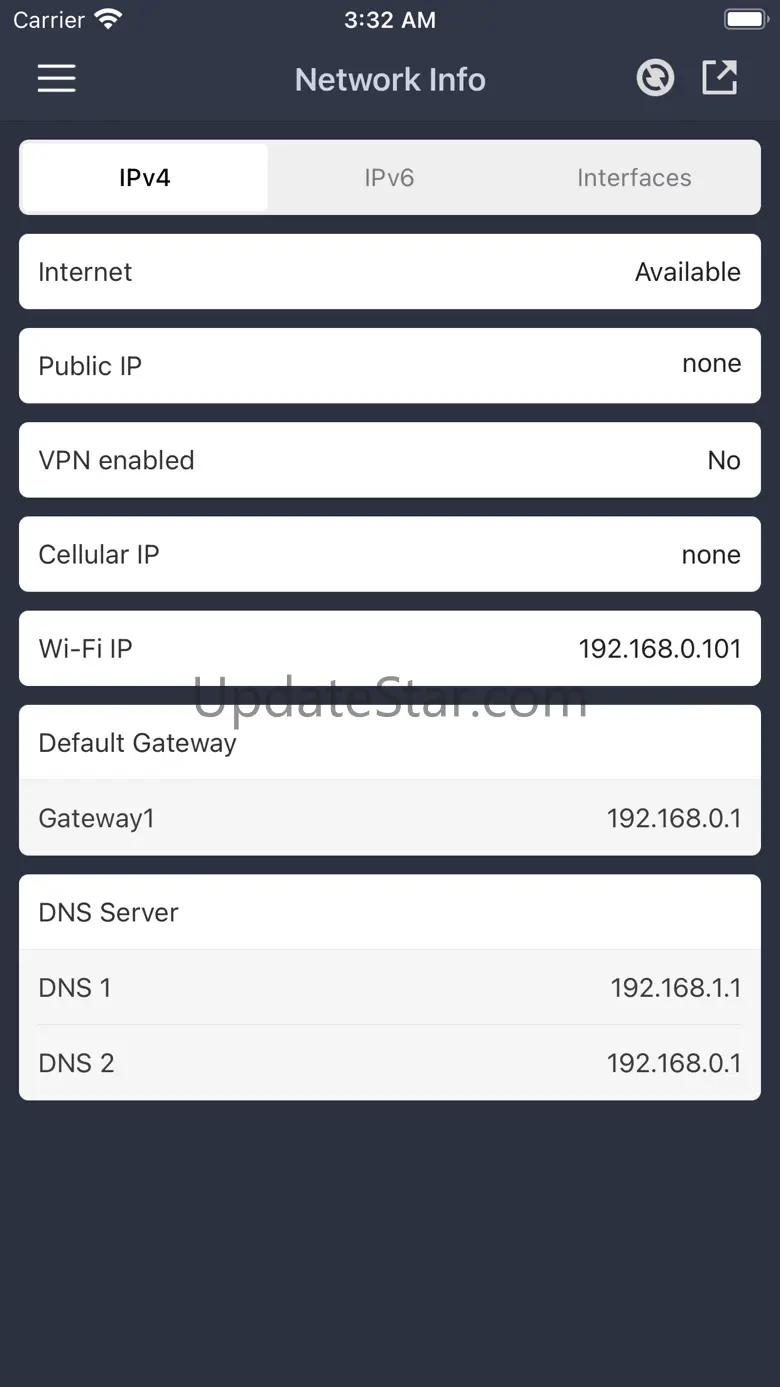Select the DNS 1 entry
Screen dimensions: 780x1387
tap(390, 988)
